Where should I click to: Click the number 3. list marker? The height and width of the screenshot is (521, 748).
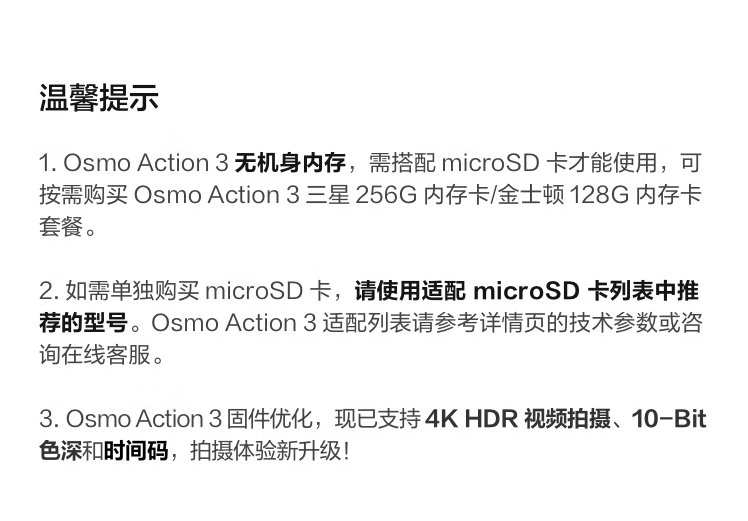[50, 418]
